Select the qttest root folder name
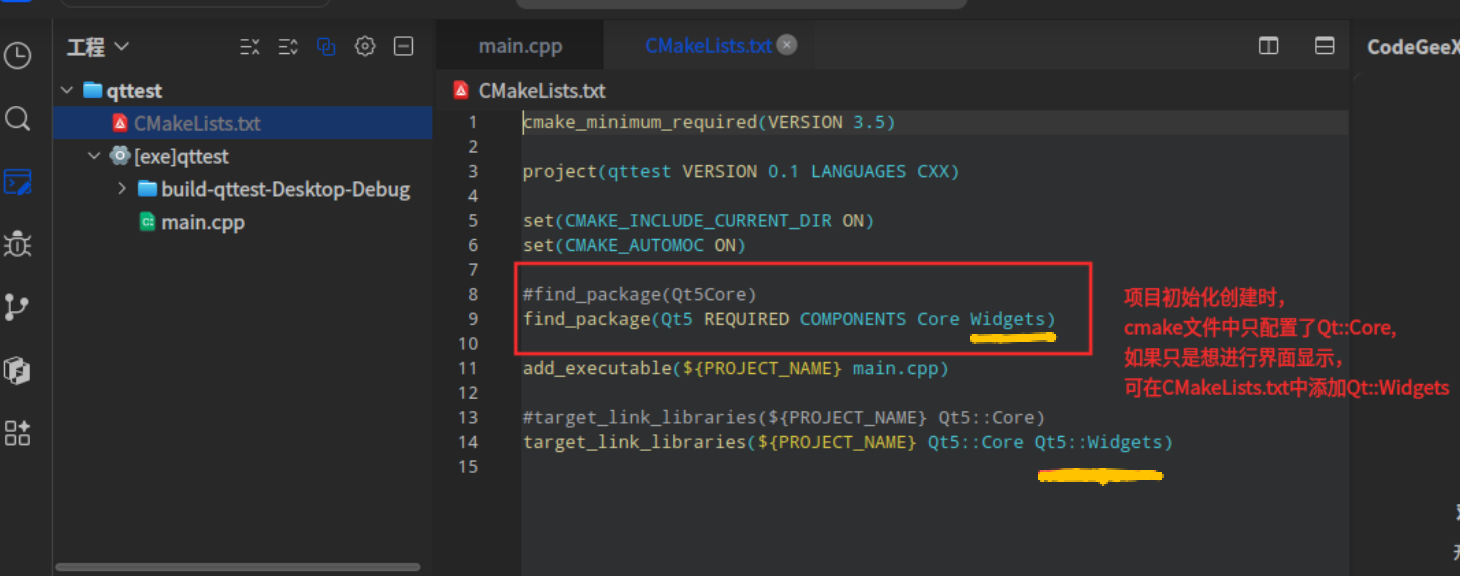Screen dimensions: 1460x576 pyautogui.click(x=134, y=91)
